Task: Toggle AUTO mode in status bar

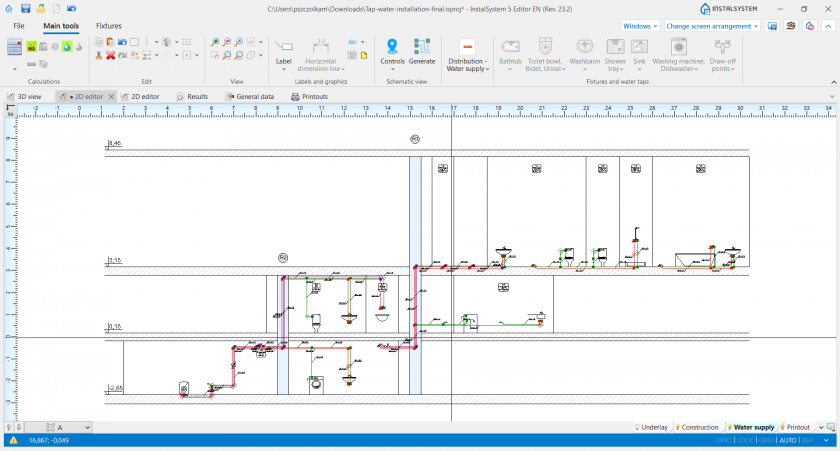Action: (788, 440)
